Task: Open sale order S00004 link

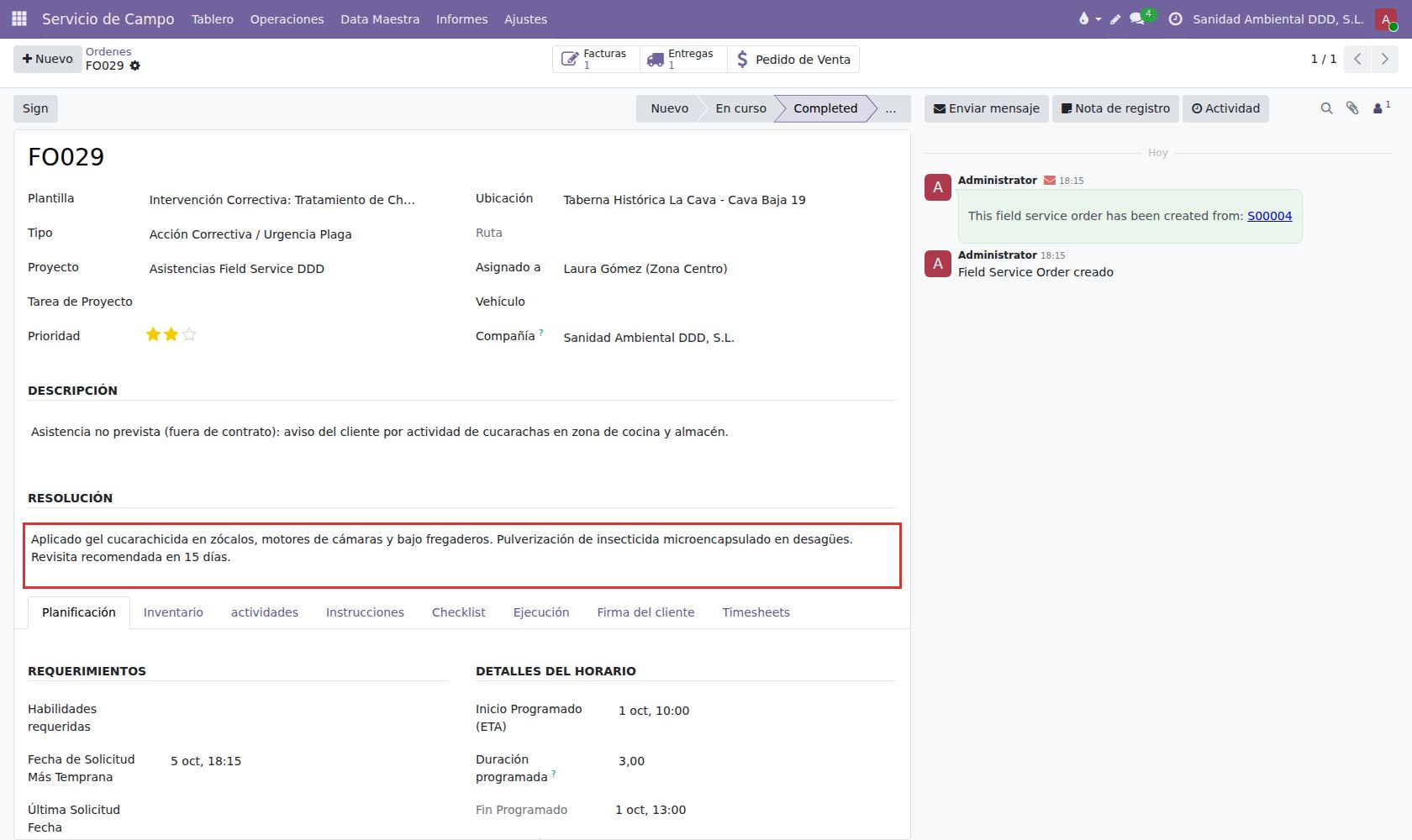Action: 1269,216
